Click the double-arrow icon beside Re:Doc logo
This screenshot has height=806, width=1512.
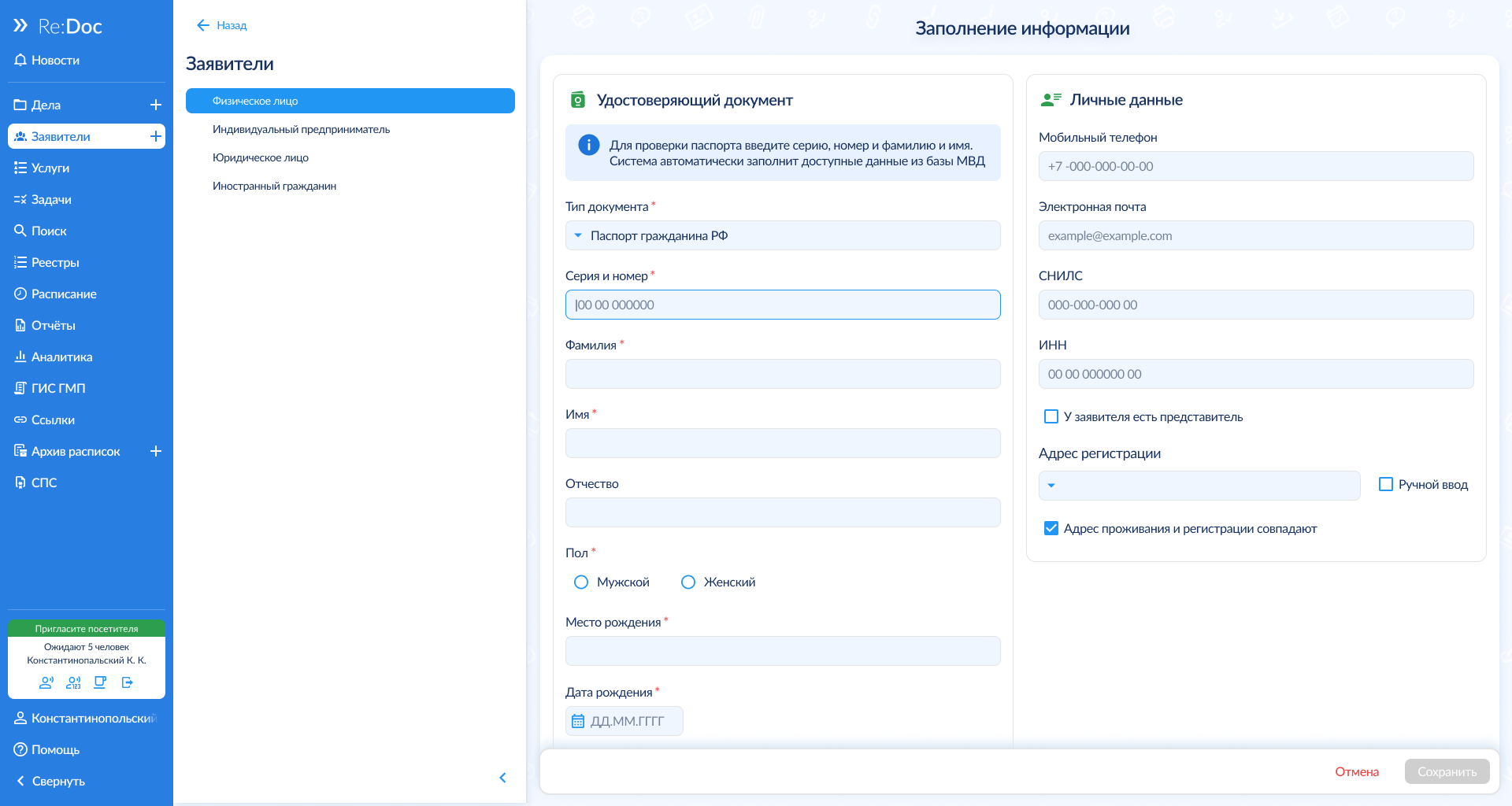coord(20,26)
